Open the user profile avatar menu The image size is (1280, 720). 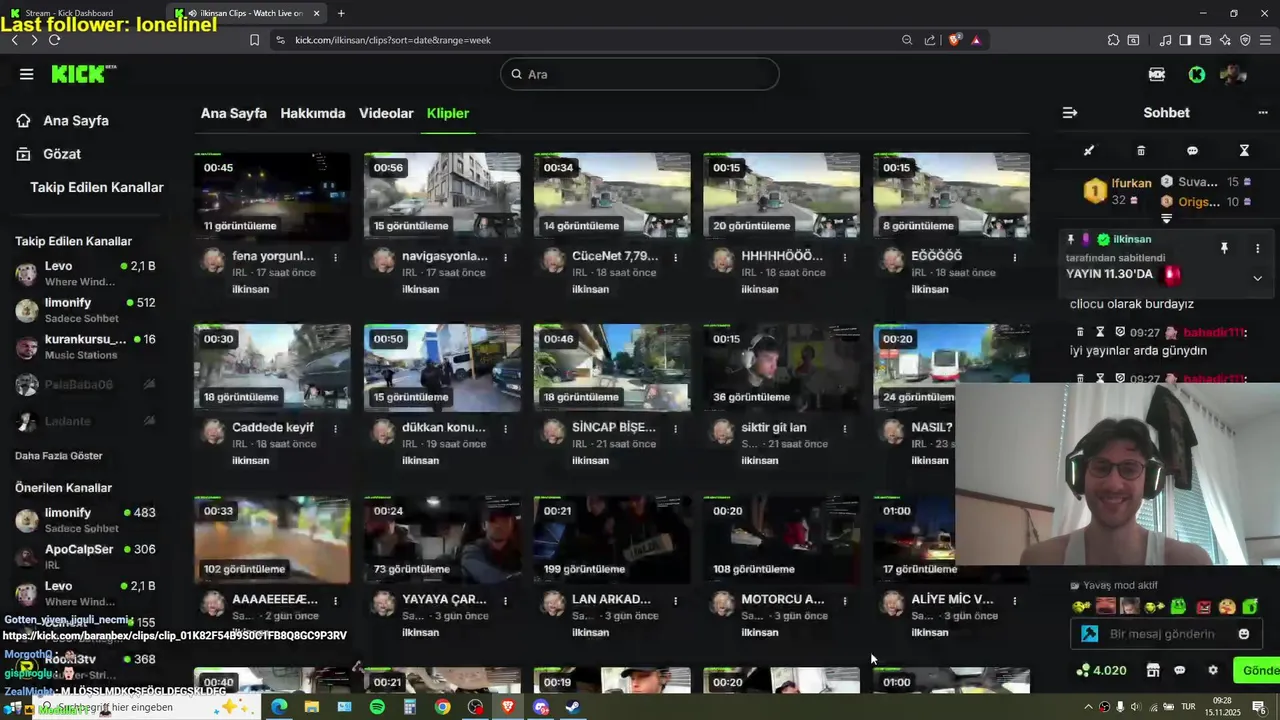[1233, 74]
